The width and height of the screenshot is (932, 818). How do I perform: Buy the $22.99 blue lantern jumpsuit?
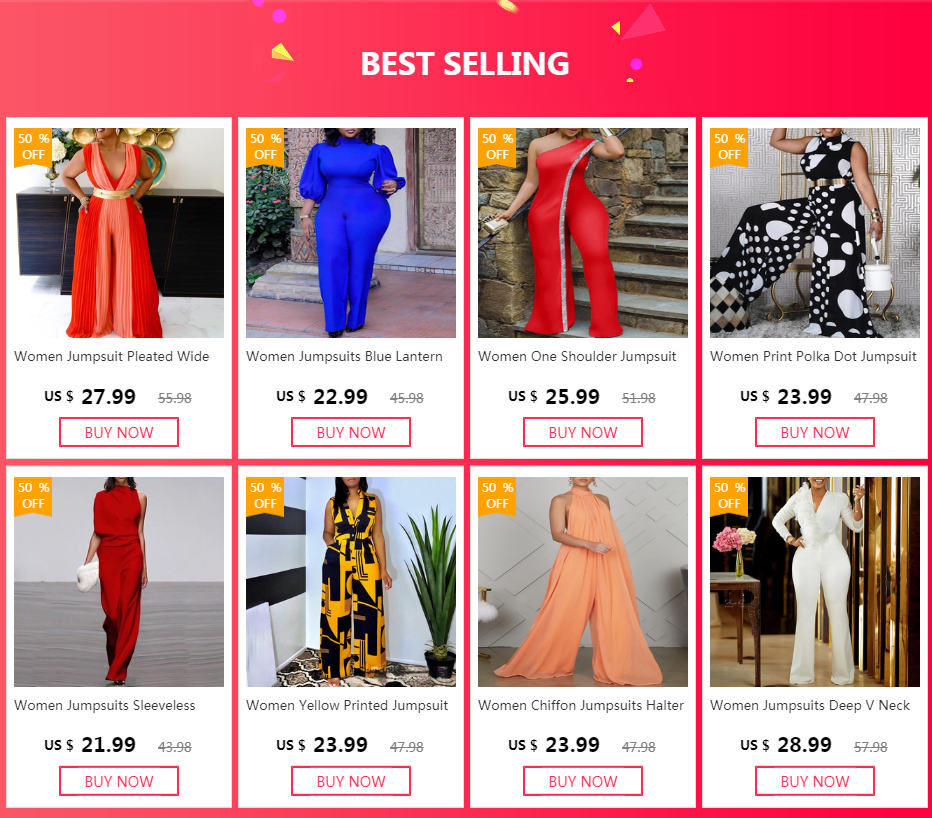click(x=351, y=432)
